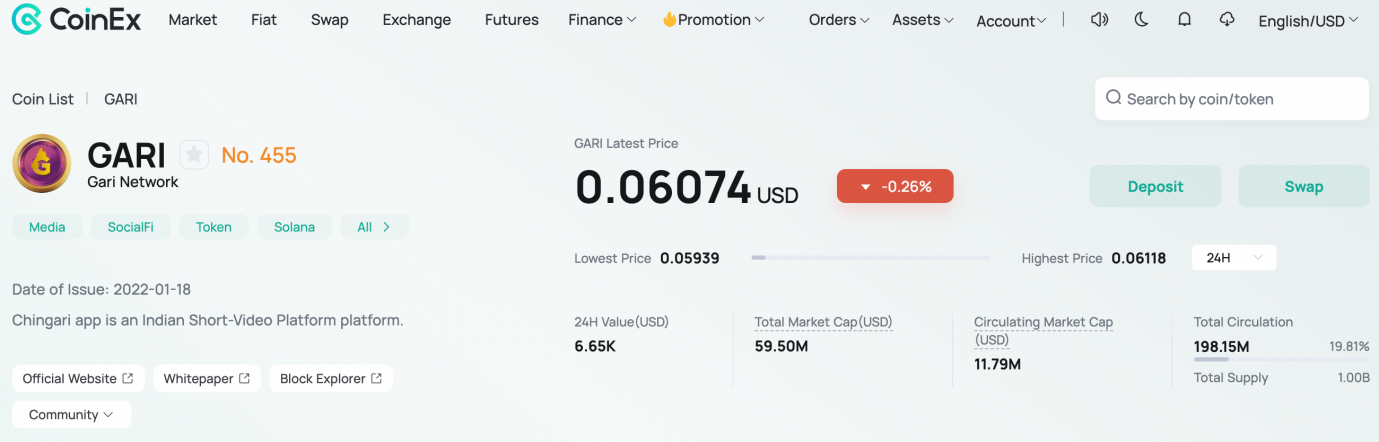Open the 24H time range dropdown
This screenshot has width=1379, height=442.
coord(1234,258)
